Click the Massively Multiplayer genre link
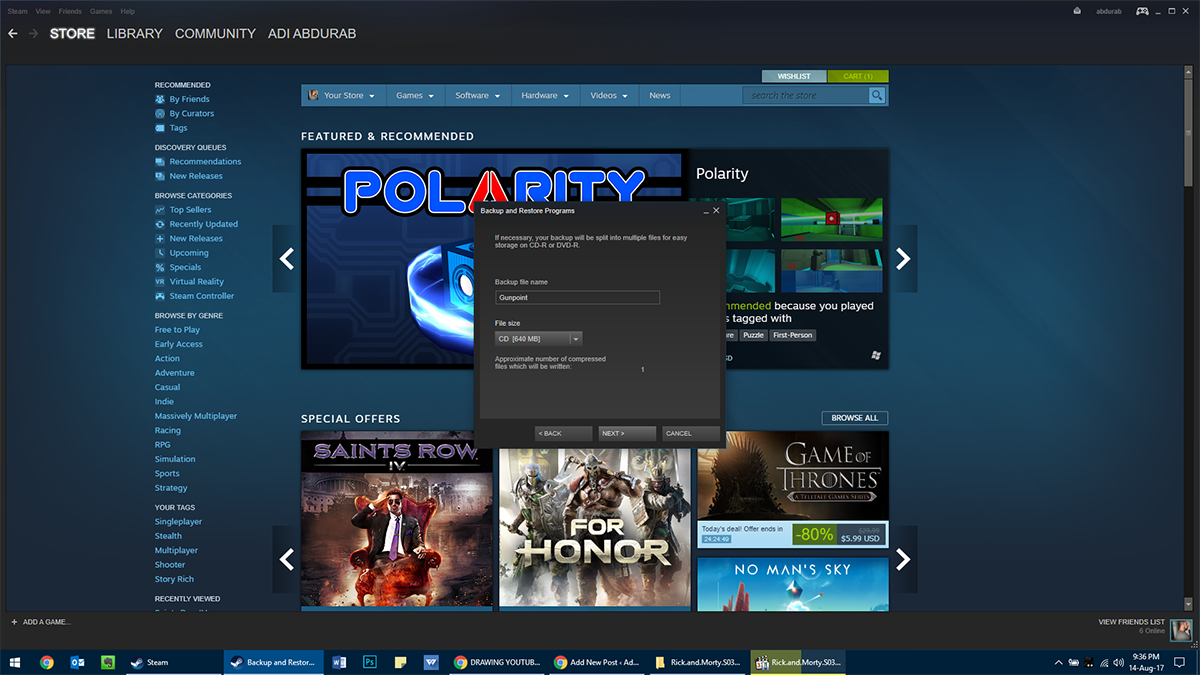Screen dimensions: 1200x675 pyautogui.click(x=196, y=416)
